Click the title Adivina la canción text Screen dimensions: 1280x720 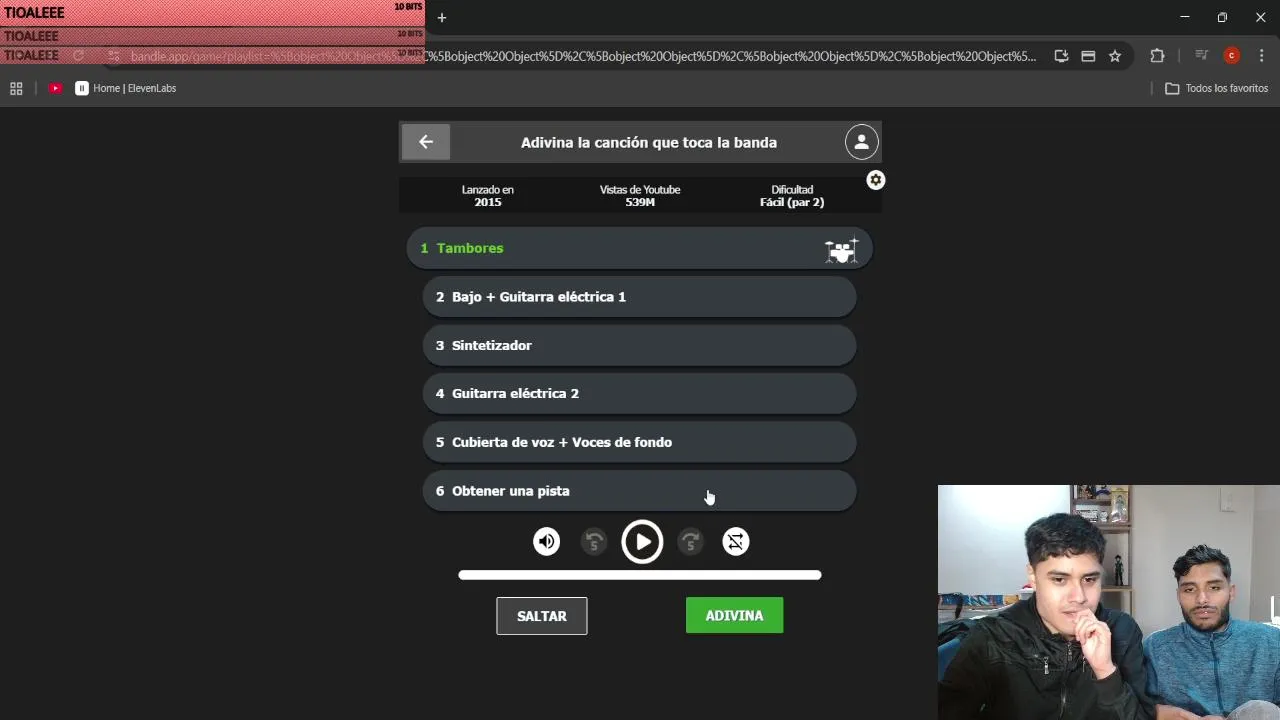tap(649, 143)
